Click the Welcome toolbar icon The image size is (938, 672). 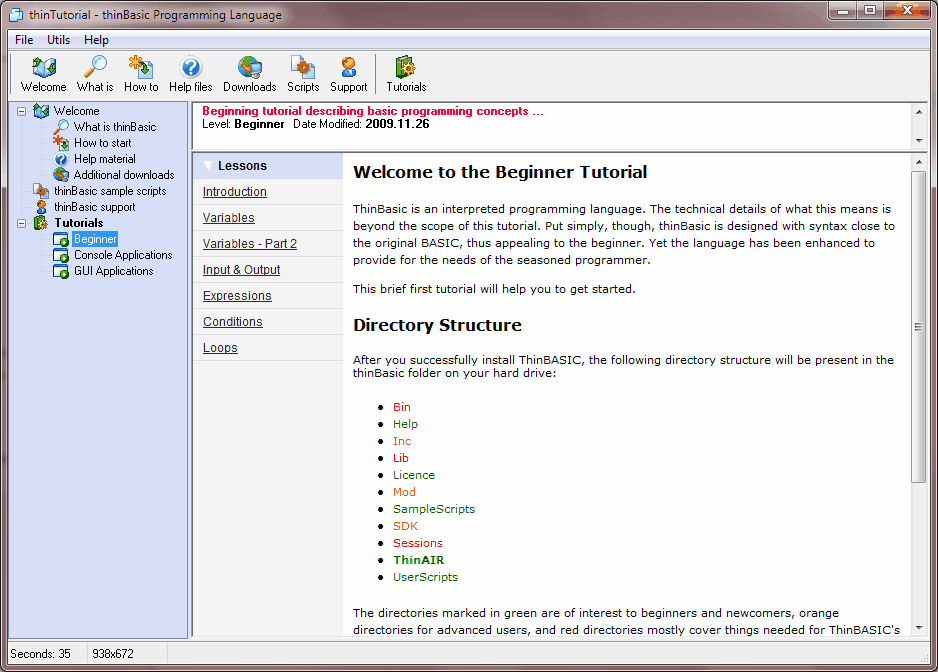(44, 68)
